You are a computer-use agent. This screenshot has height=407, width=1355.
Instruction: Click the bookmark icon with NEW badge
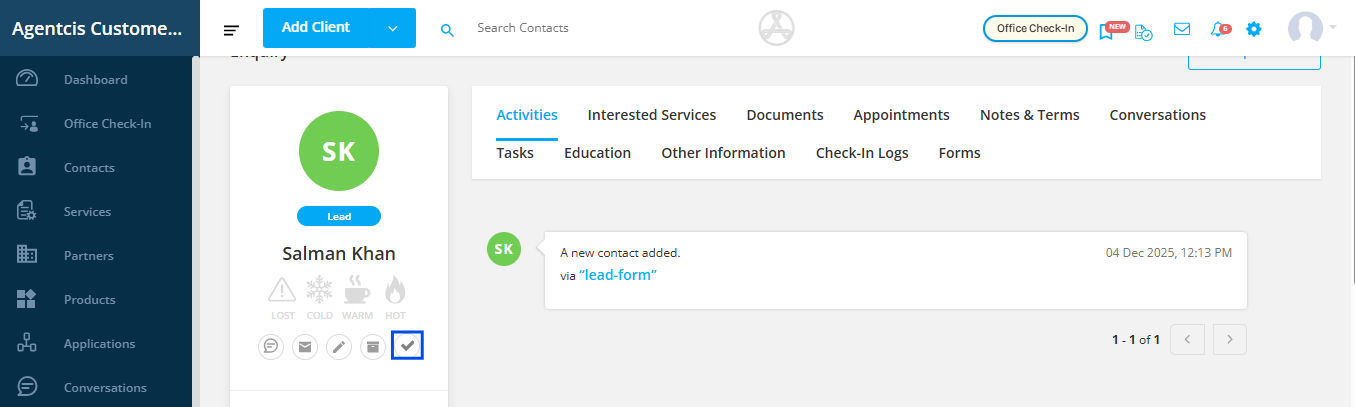1107,31
